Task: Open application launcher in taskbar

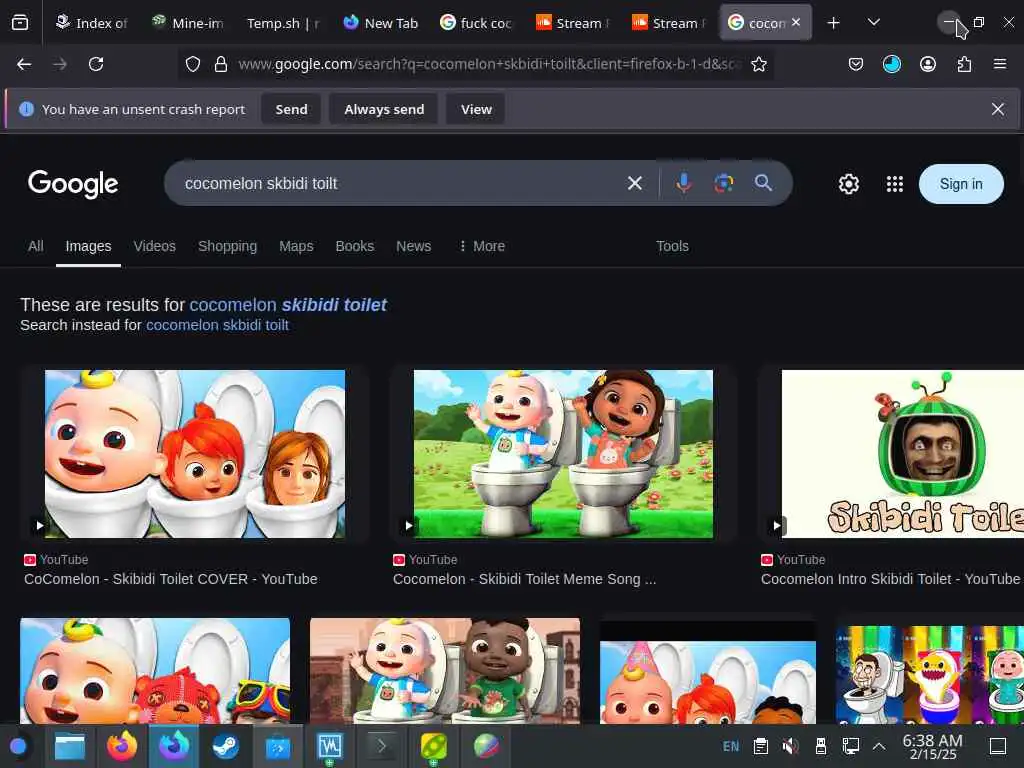Action: (x=18, y=746)
